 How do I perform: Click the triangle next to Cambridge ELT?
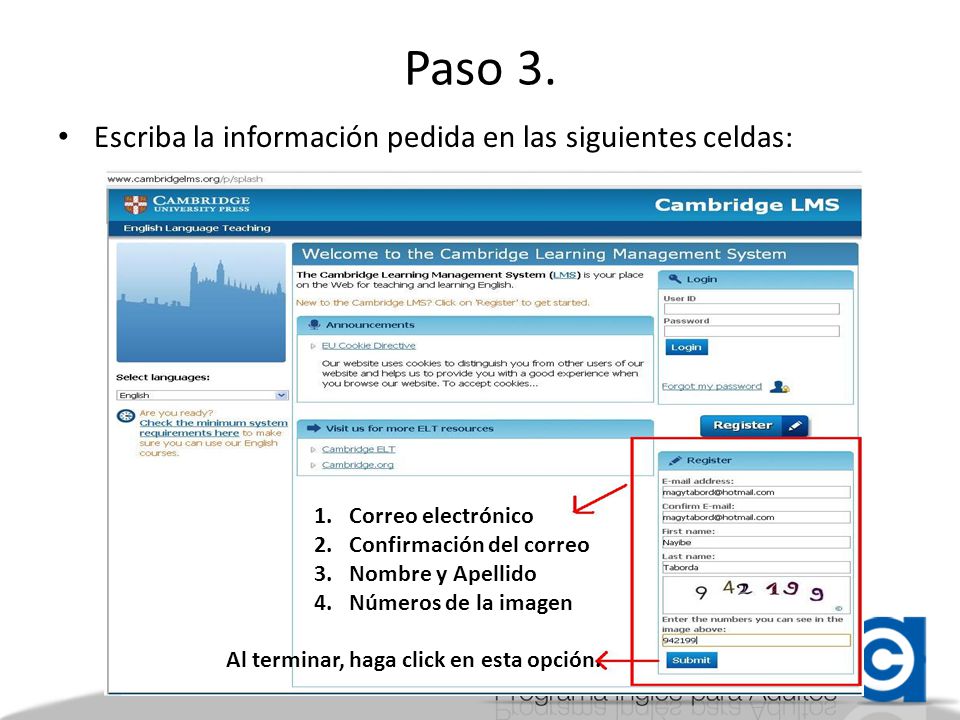coord(313,450)
